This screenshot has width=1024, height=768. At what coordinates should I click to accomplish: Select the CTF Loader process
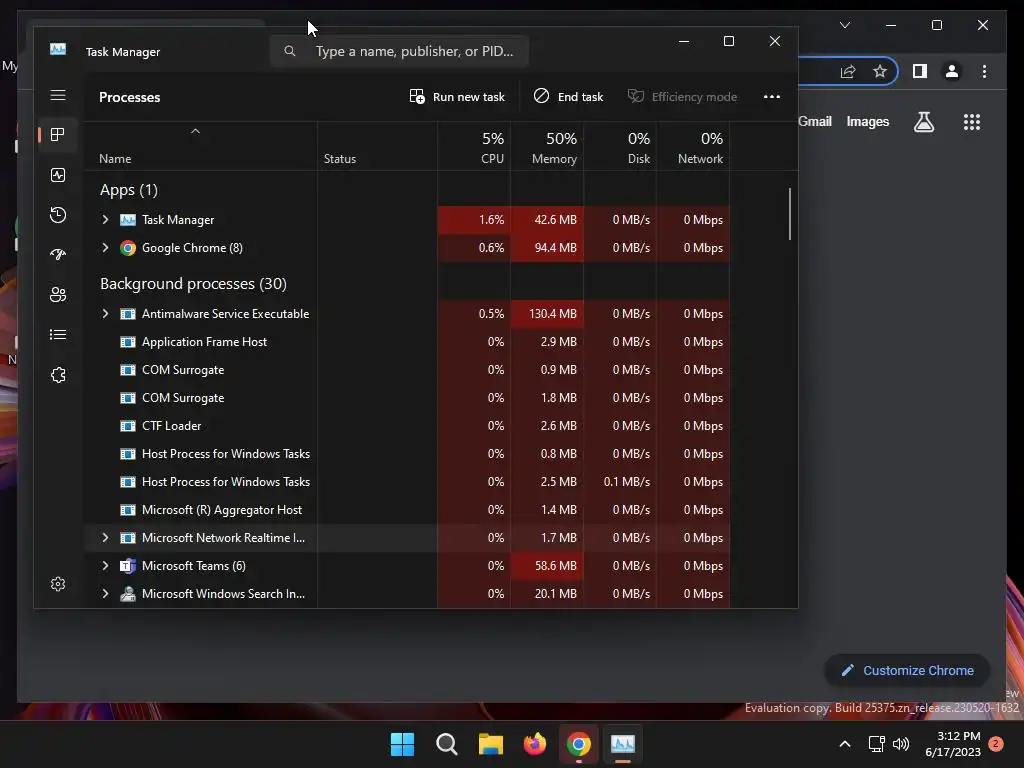406,426
